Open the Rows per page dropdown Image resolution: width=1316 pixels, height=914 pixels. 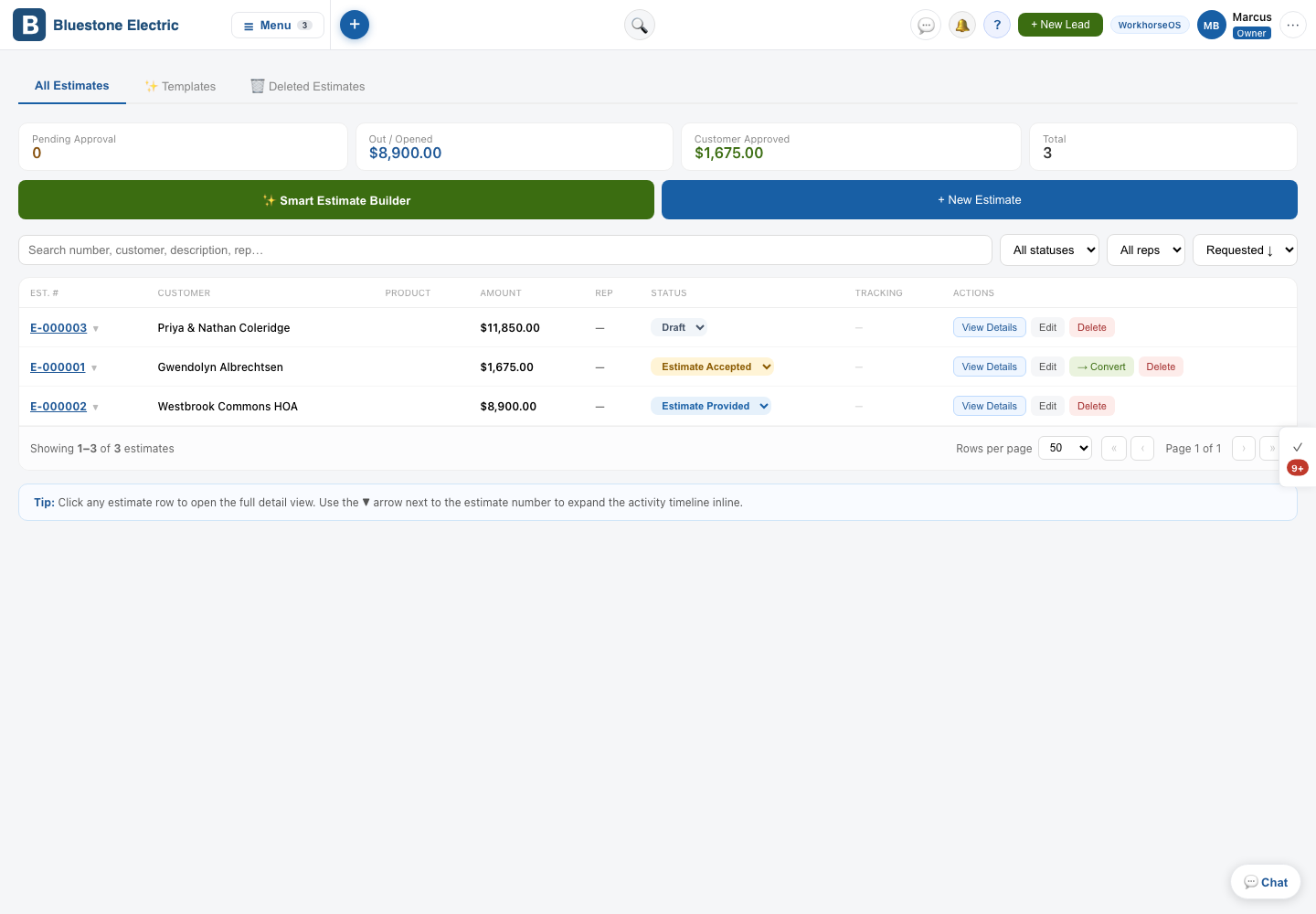[x=1065, y=448]
